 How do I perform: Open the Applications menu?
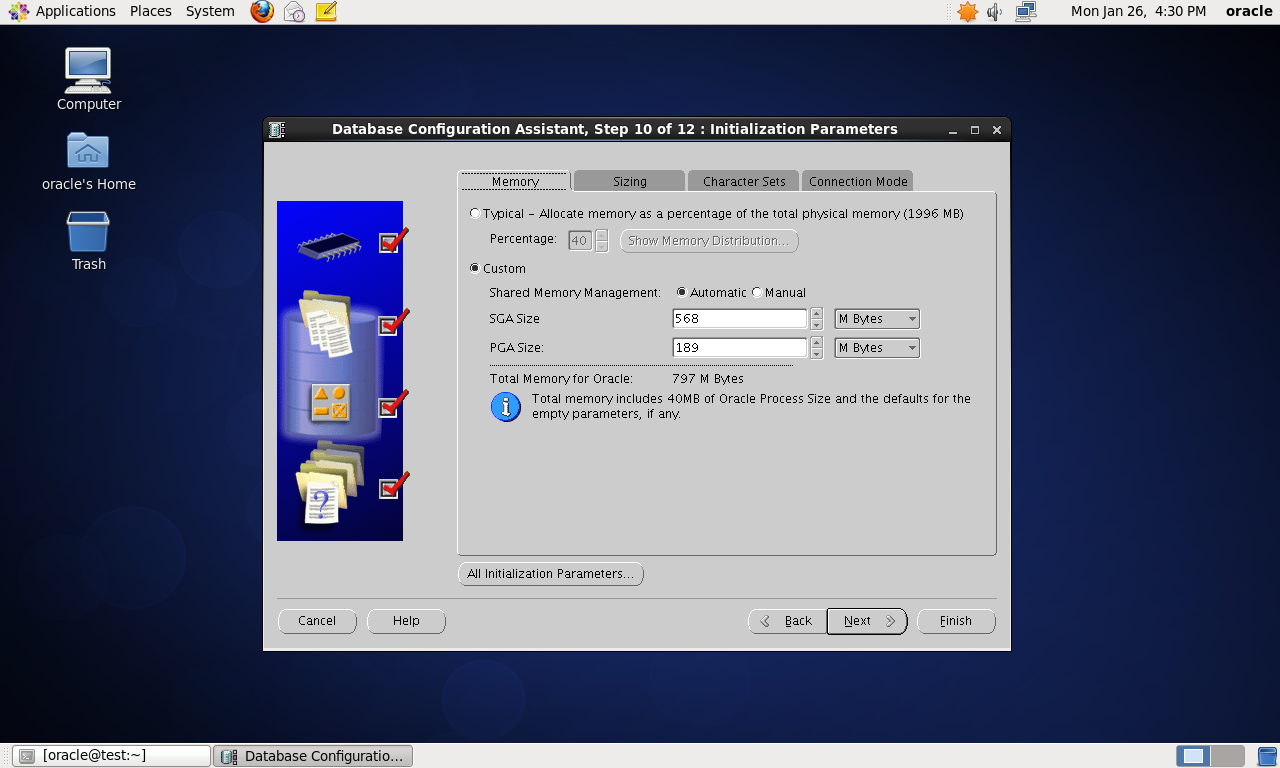76,11
